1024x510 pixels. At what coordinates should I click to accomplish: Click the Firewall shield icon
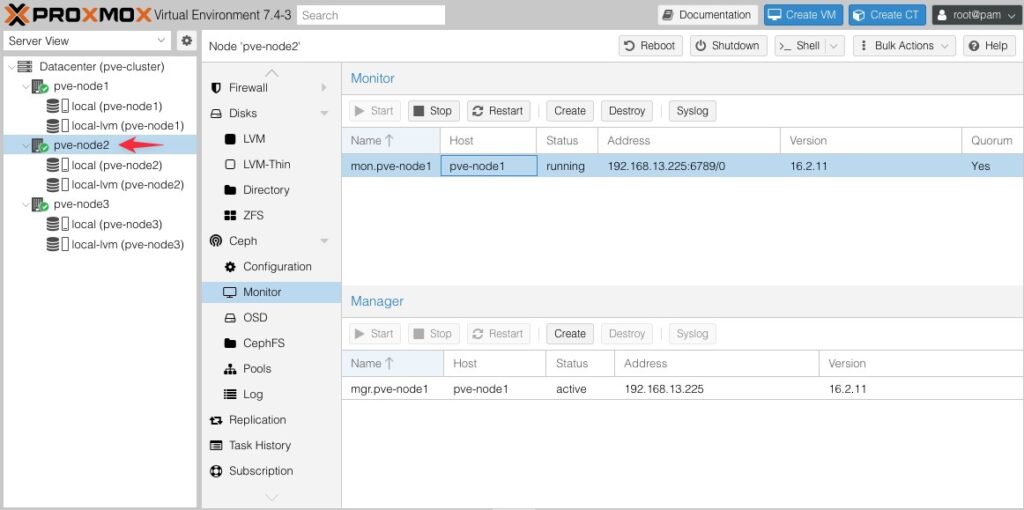[216, 88]
